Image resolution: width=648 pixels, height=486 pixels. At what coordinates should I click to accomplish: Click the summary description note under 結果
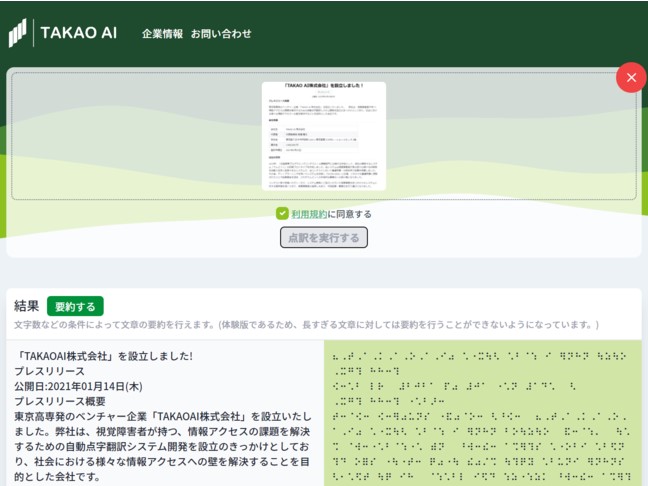coord(306,326)
